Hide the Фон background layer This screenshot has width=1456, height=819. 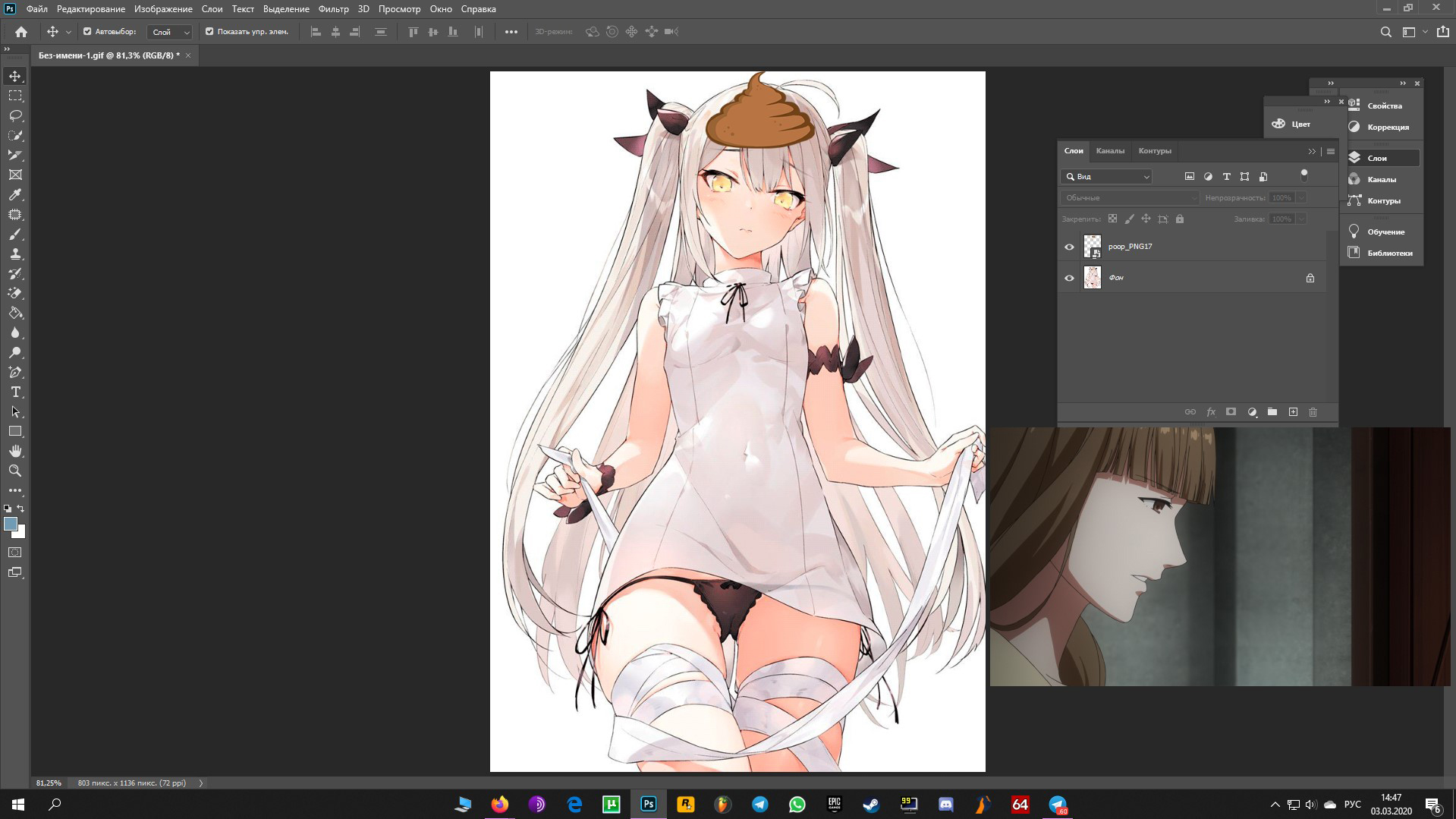coord(1069,278)
